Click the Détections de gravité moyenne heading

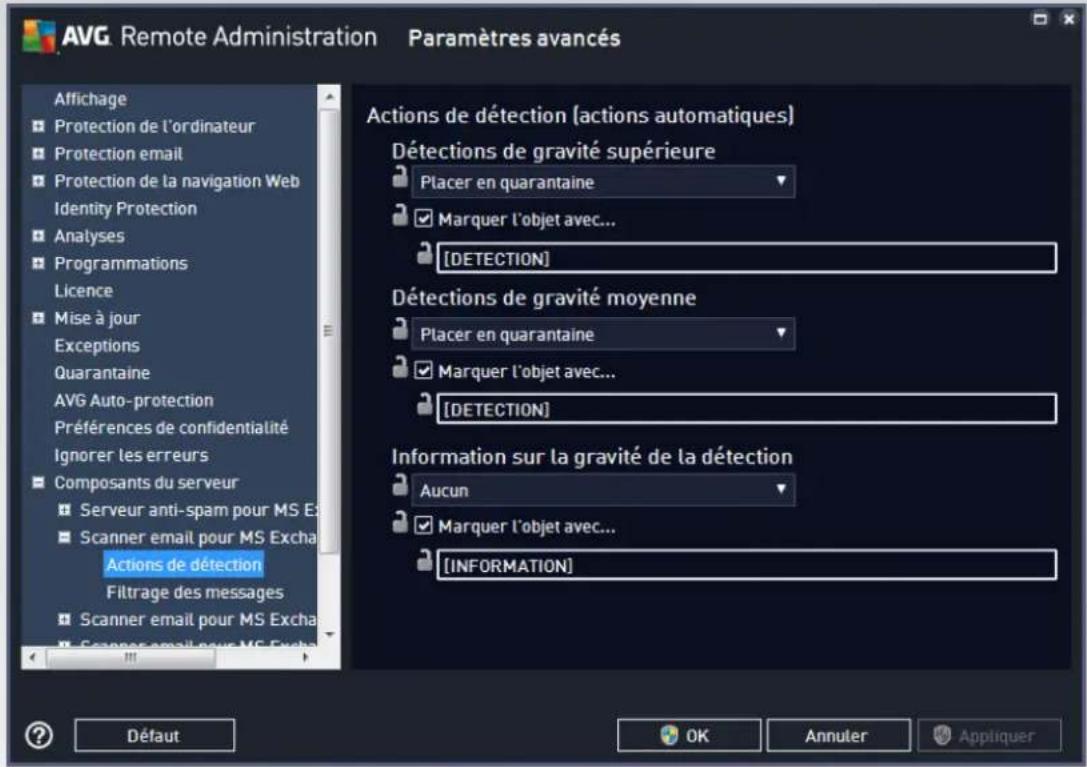[544, 298]
